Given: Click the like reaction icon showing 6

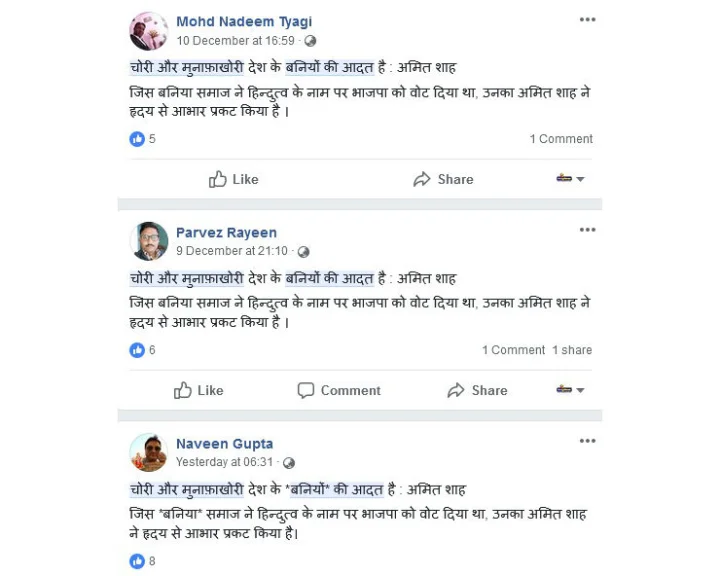Looking at the screenshot, I should click(x=137, y=350).
